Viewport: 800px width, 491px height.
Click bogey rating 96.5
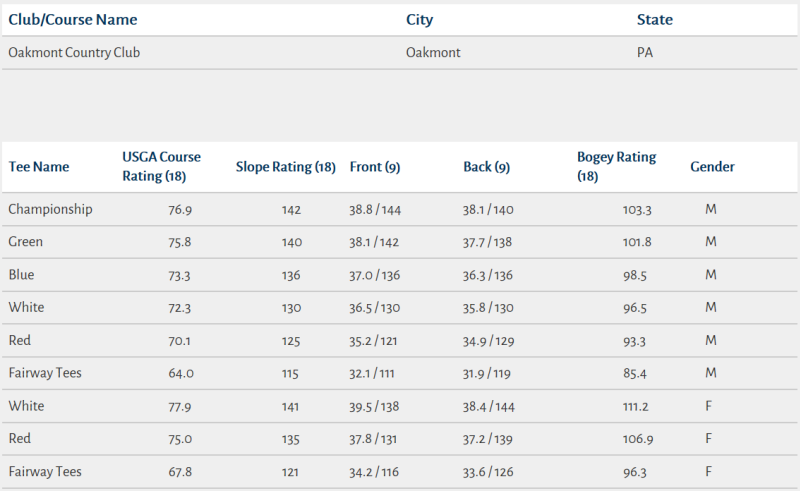pyautogui.click(x=635, y=308)
